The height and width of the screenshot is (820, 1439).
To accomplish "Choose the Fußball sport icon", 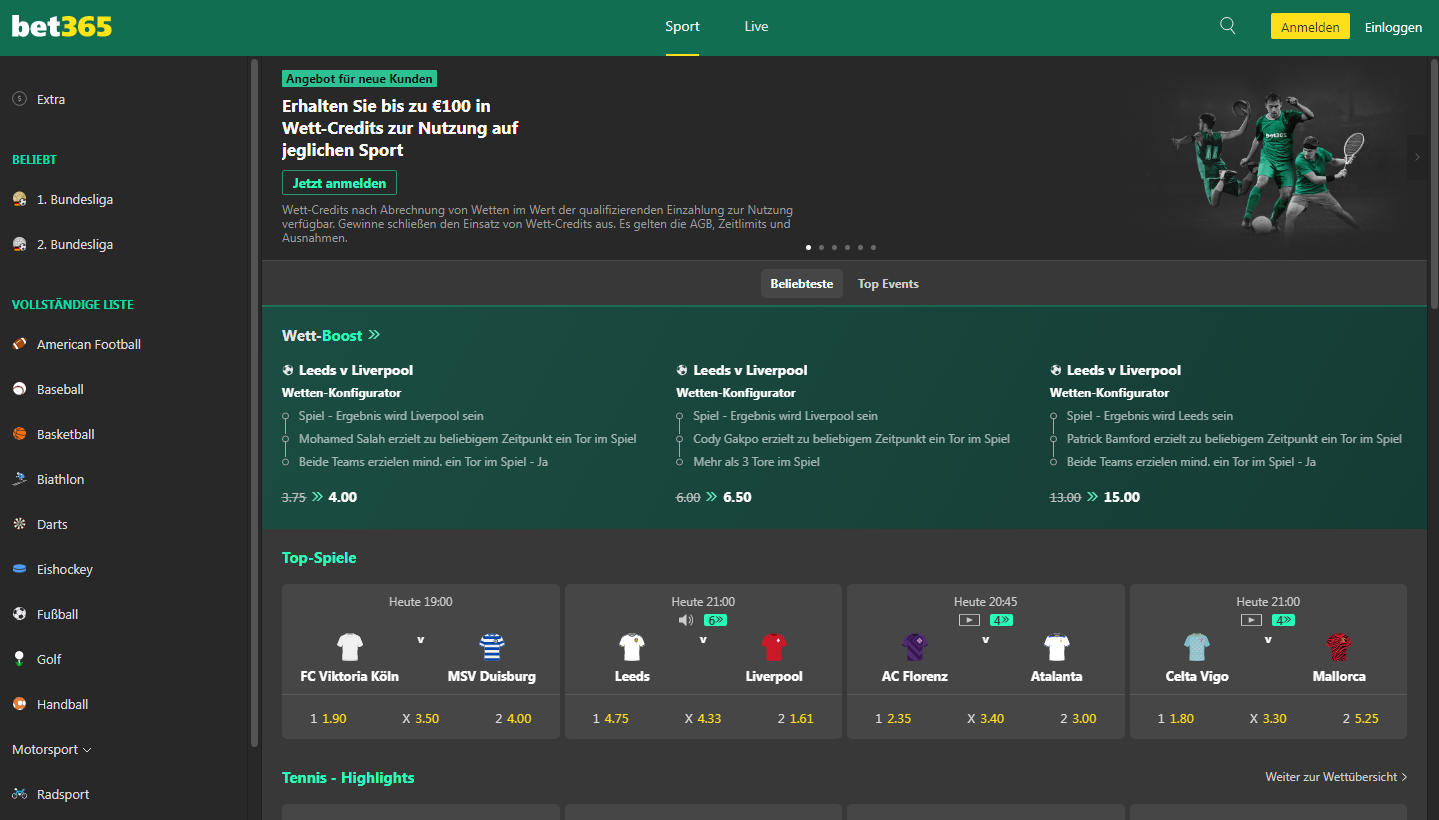I will [x=20, y=614].
